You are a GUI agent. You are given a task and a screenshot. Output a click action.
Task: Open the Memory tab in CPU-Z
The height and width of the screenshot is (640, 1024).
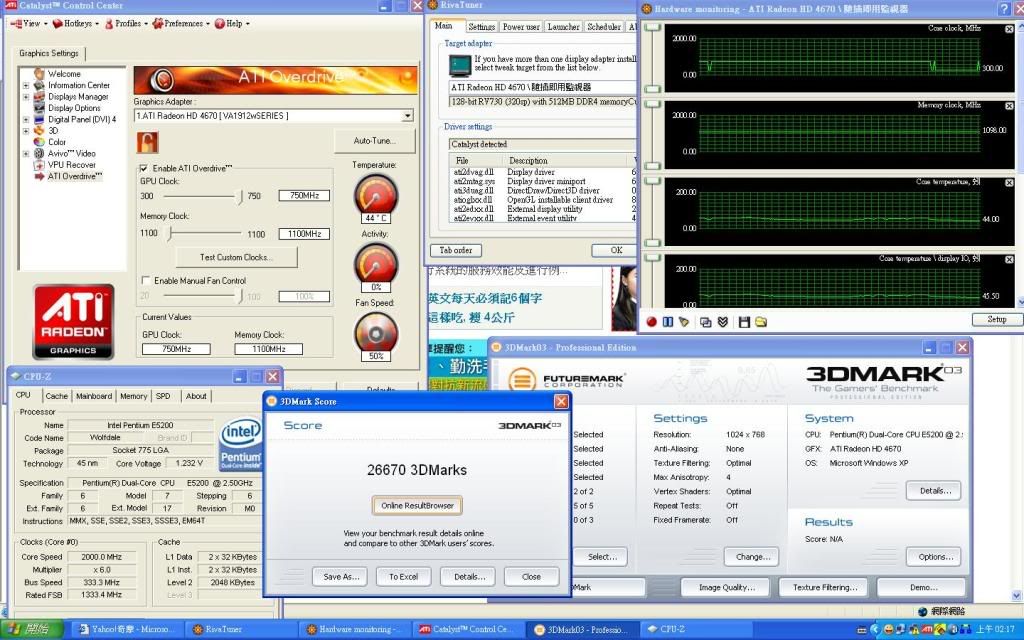point(133,396)
